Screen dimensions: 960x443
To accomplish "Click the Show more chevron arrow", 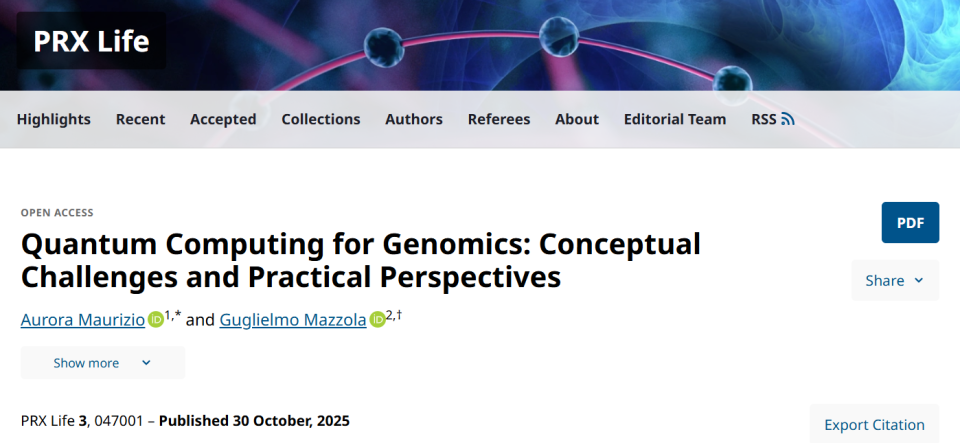I will (x=146, y=363).
